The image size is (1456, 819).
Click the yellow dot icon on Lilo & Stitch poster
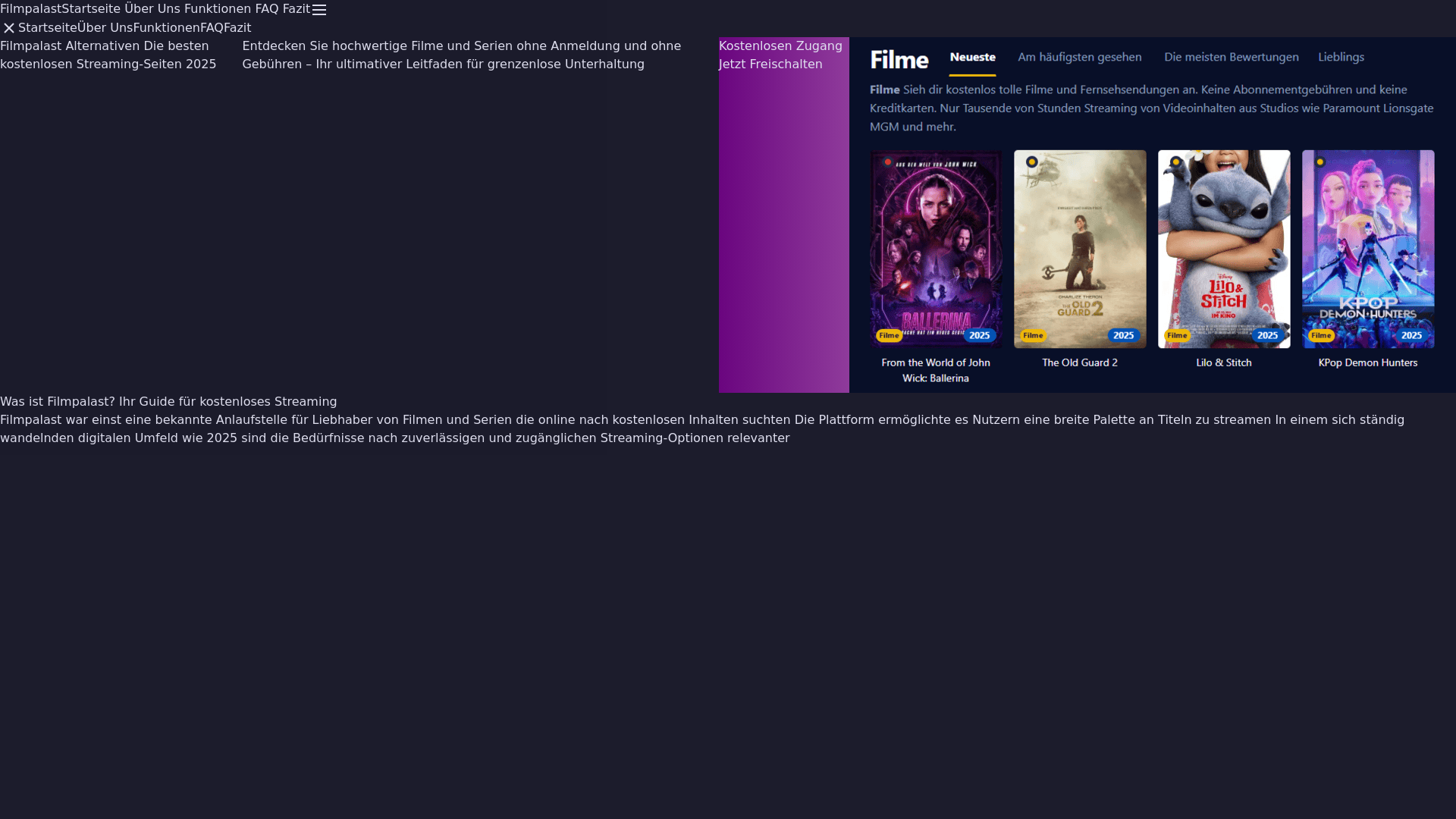1175,162
